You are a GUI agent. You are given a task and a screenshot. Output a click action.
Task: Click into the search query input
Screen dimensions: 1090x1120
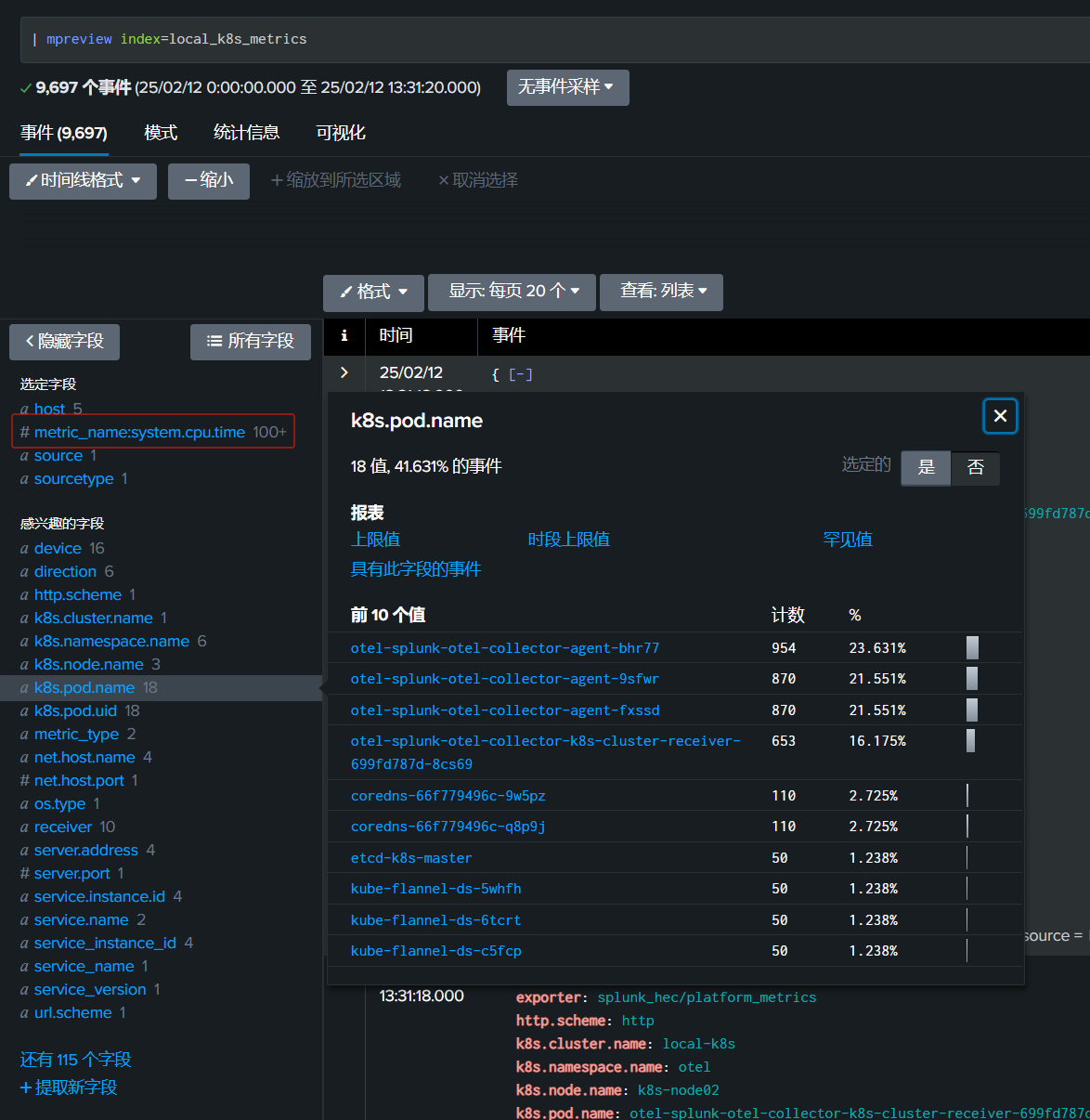pyautogui.click(x=557, y=39)
